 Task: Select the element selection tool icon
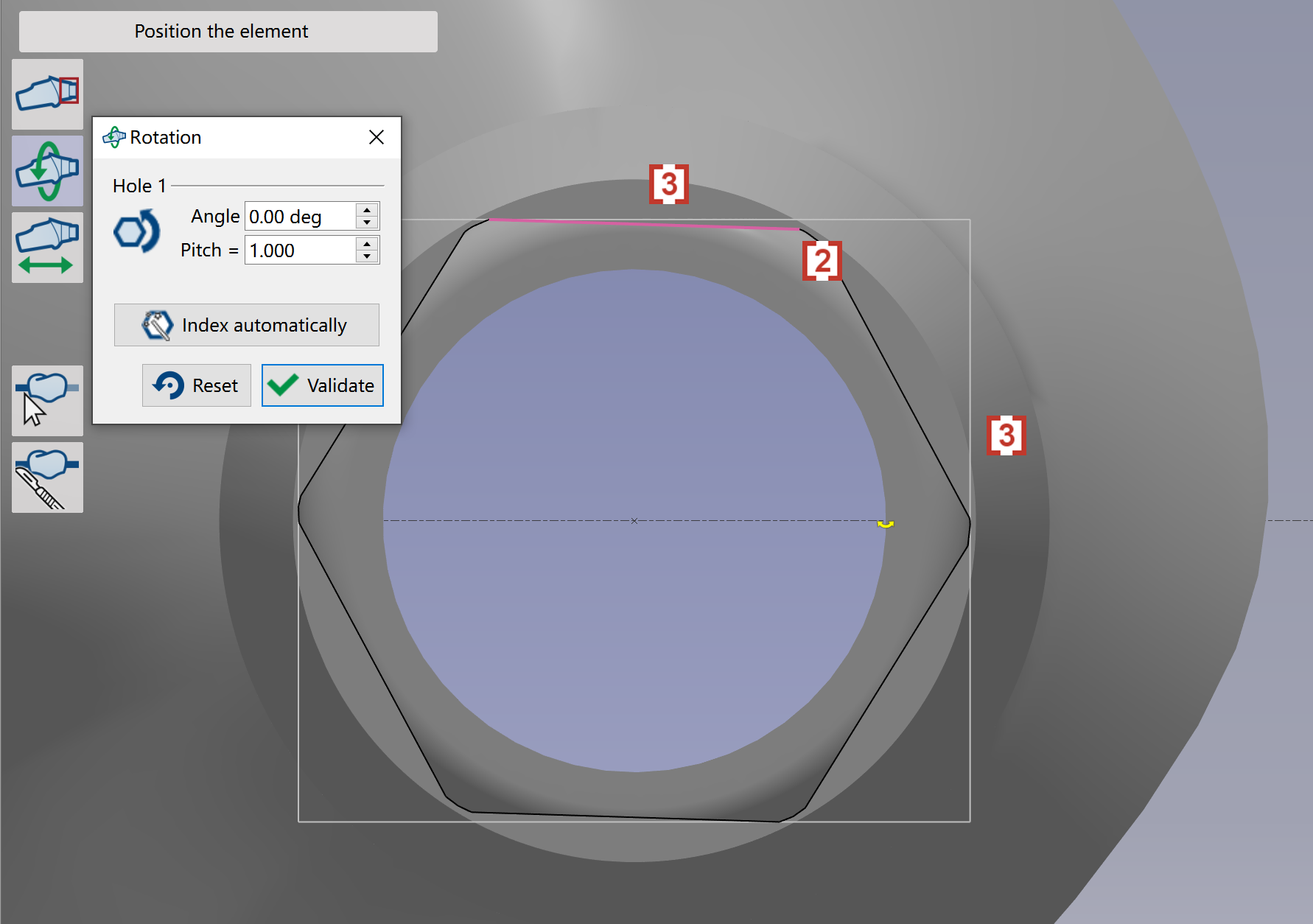[47, 94]
